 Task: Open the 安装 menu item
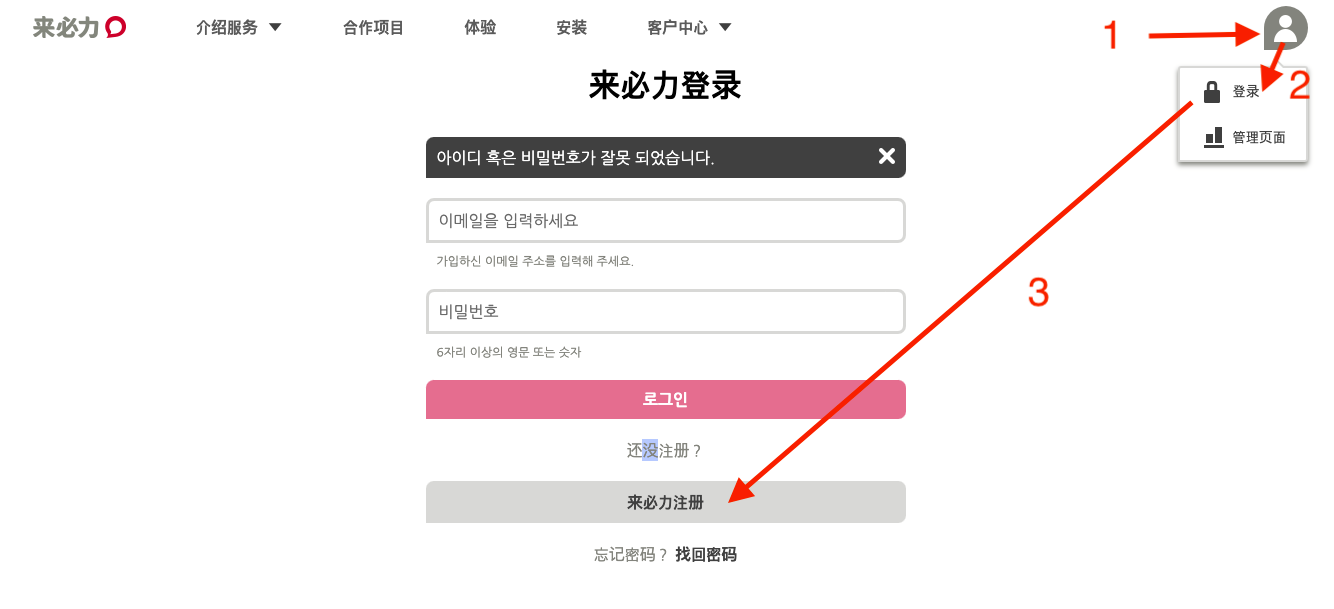(x=571, y=28)
